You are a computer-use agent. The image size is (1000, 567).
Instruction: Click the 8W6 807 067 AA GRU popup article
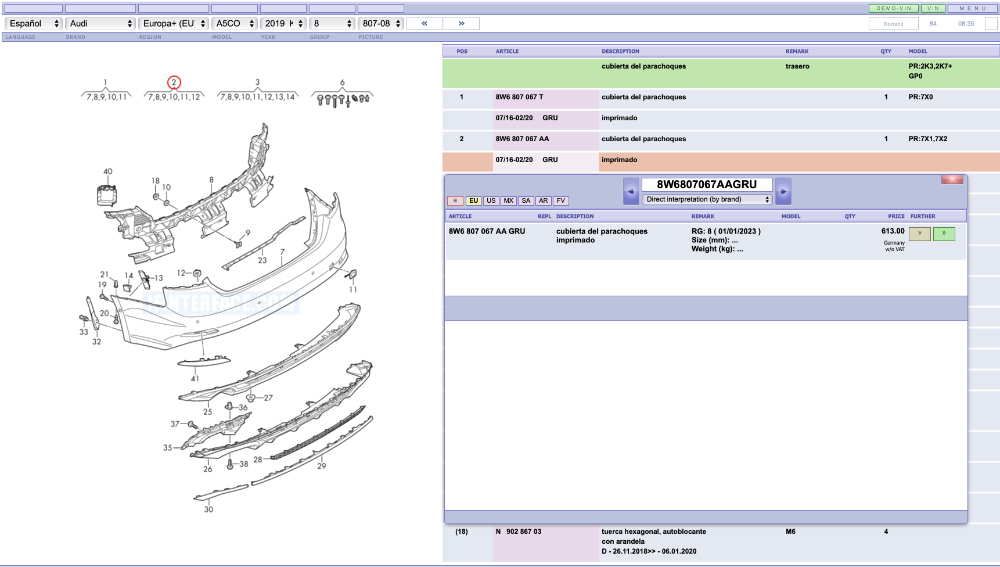pyautogui.click(x=487, y=232)
